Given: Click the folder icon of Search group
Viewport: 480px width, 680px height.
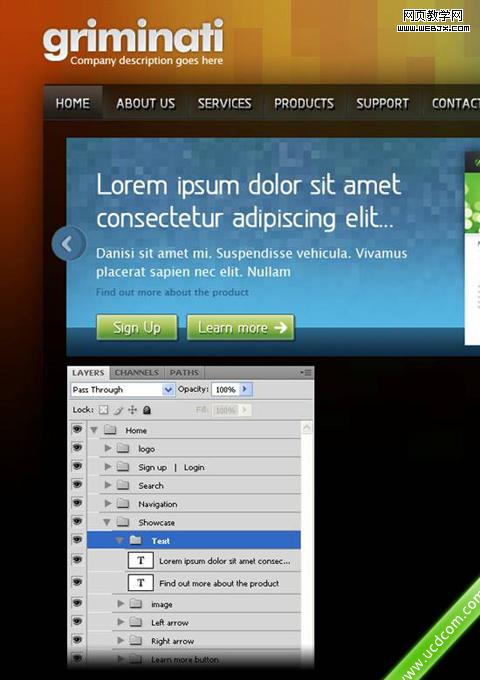Looking at the screenshot, I should 123,485.
